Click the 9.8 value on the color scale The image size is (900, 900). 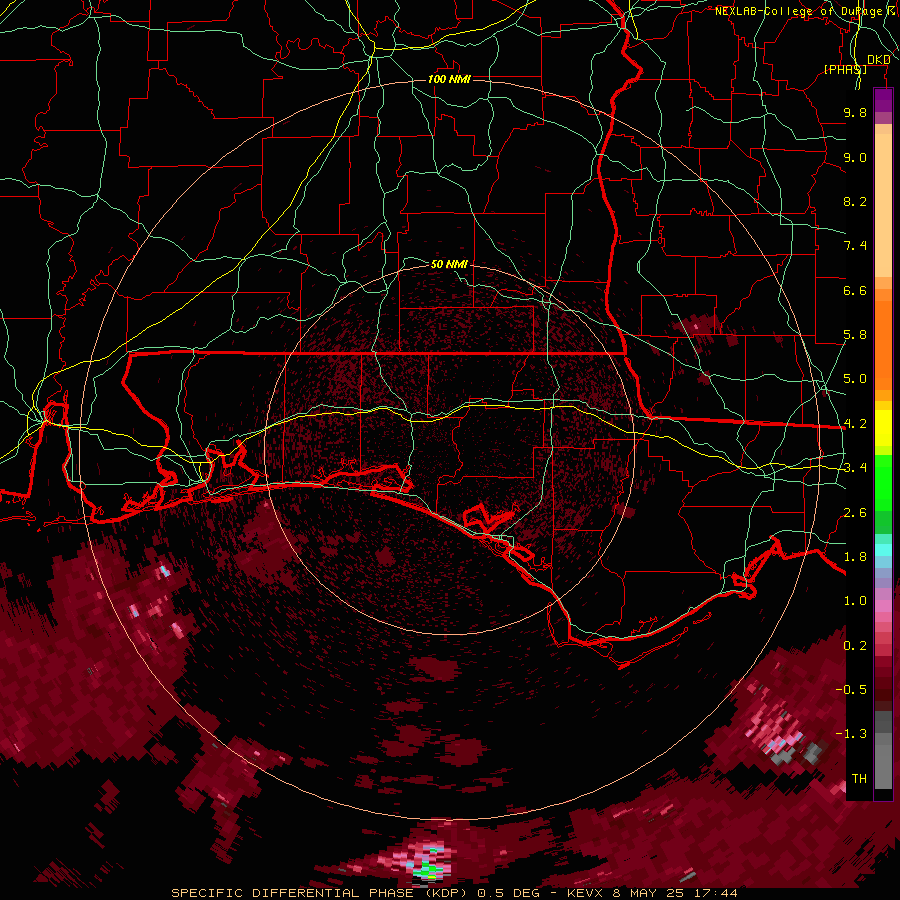coord(855,112)
